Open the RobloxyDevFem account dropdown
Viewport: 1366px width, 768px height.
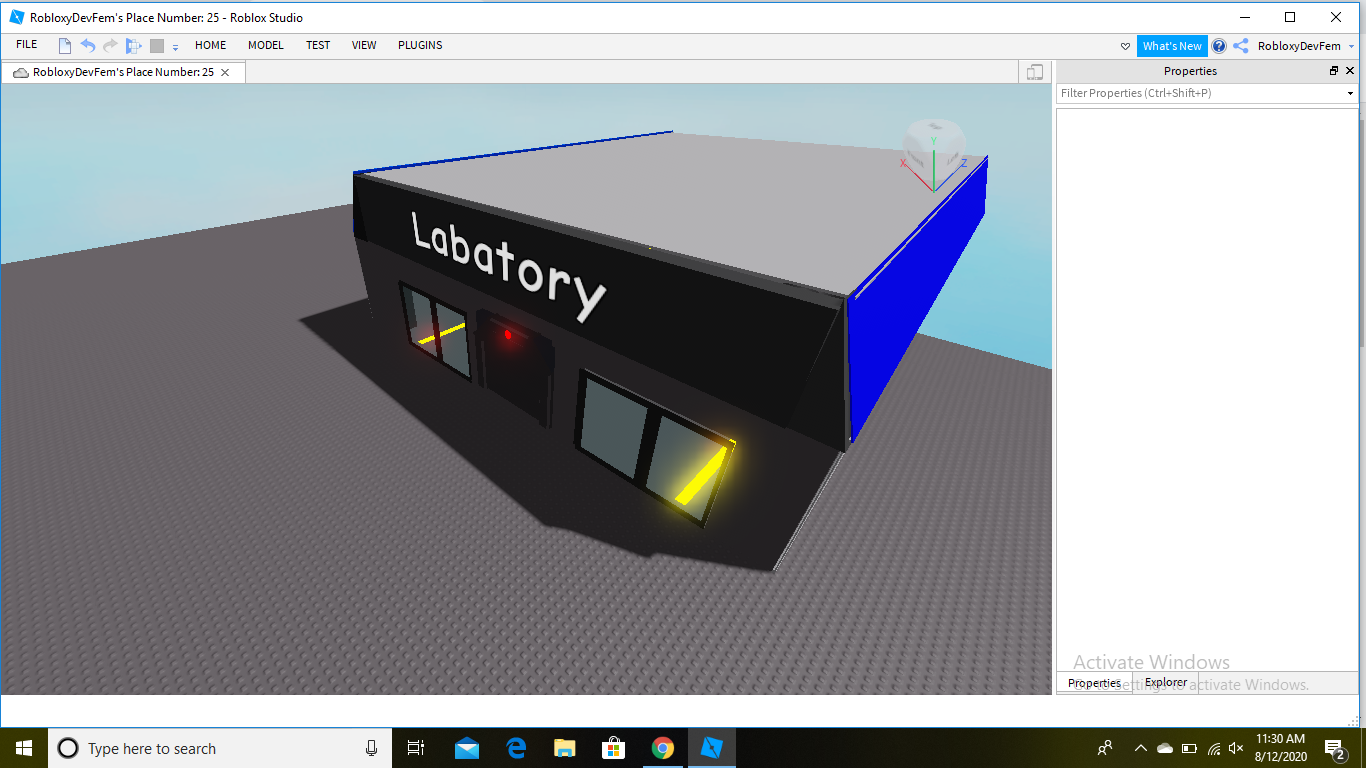point(1306,46)
